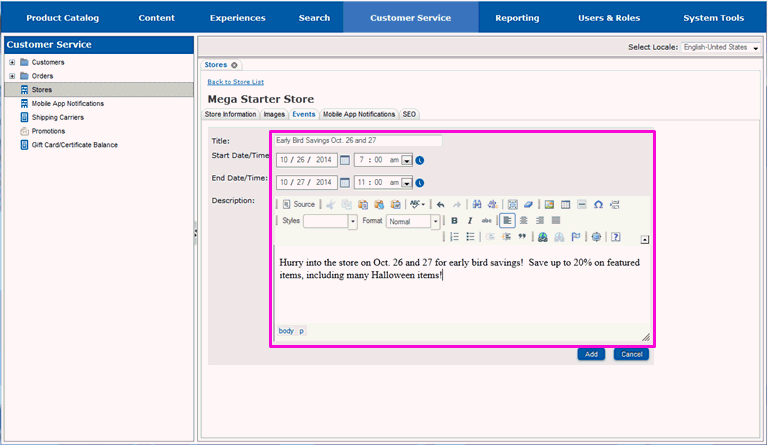768x445 pixels.
Task: Select Center alignment
Action: tap(524, 221)
